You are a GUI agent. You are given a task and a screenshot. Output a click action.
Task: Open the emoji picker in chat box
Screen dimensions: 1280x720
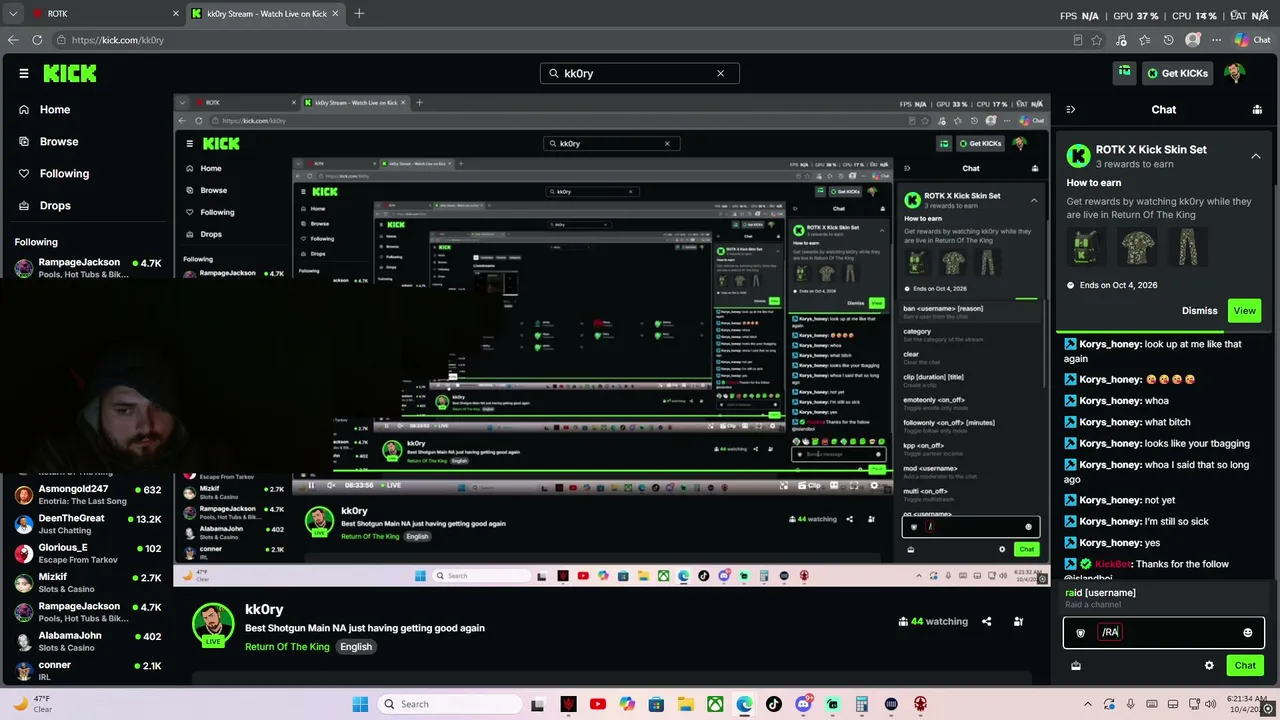pos(1247,632)
